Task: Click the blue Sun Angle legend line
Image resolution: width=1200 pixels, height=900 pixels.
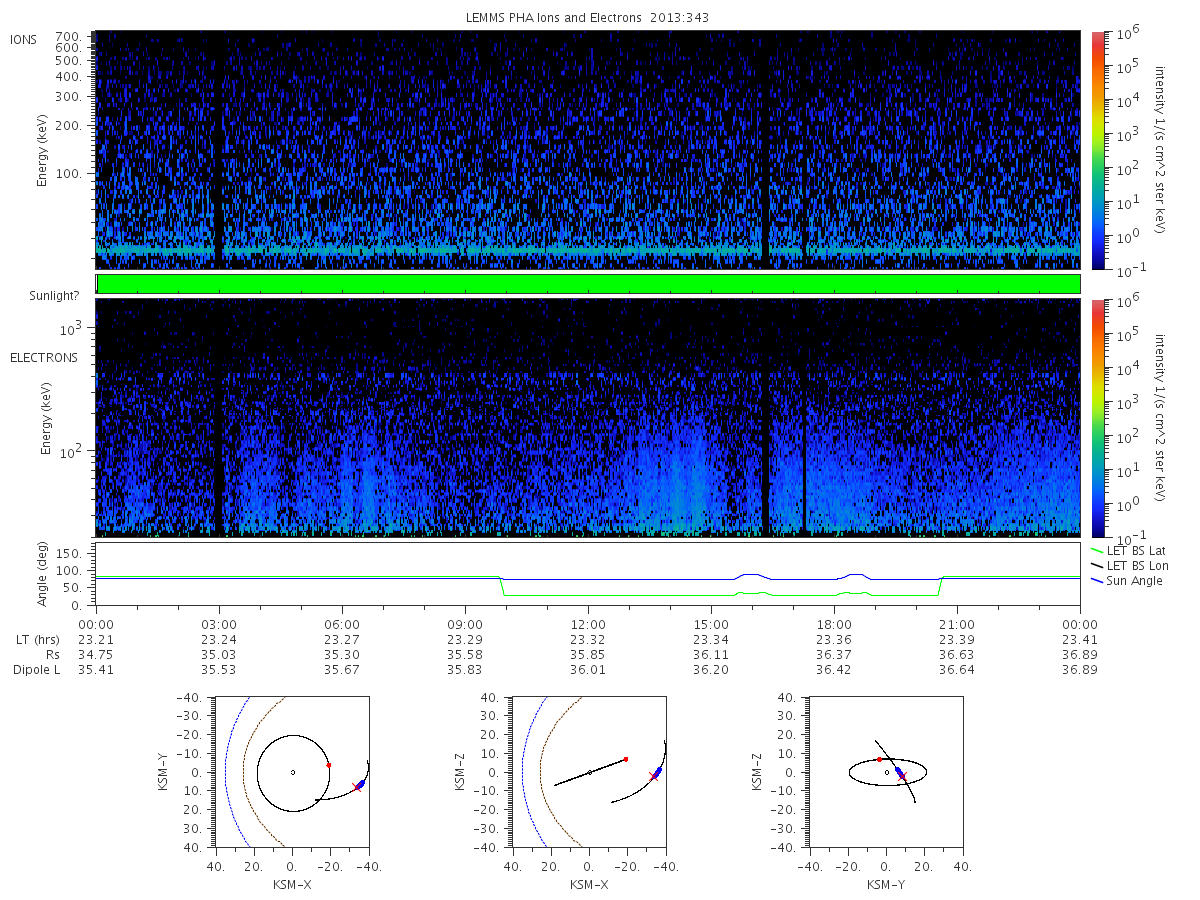Action: (x=1097, y=581)
